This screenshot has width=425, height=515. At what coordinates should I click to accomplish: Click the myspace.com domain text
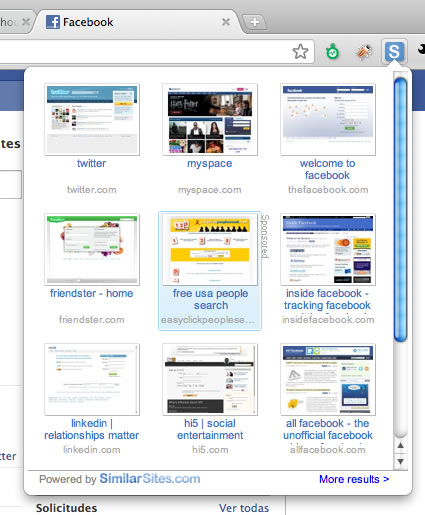coord(210,190)
